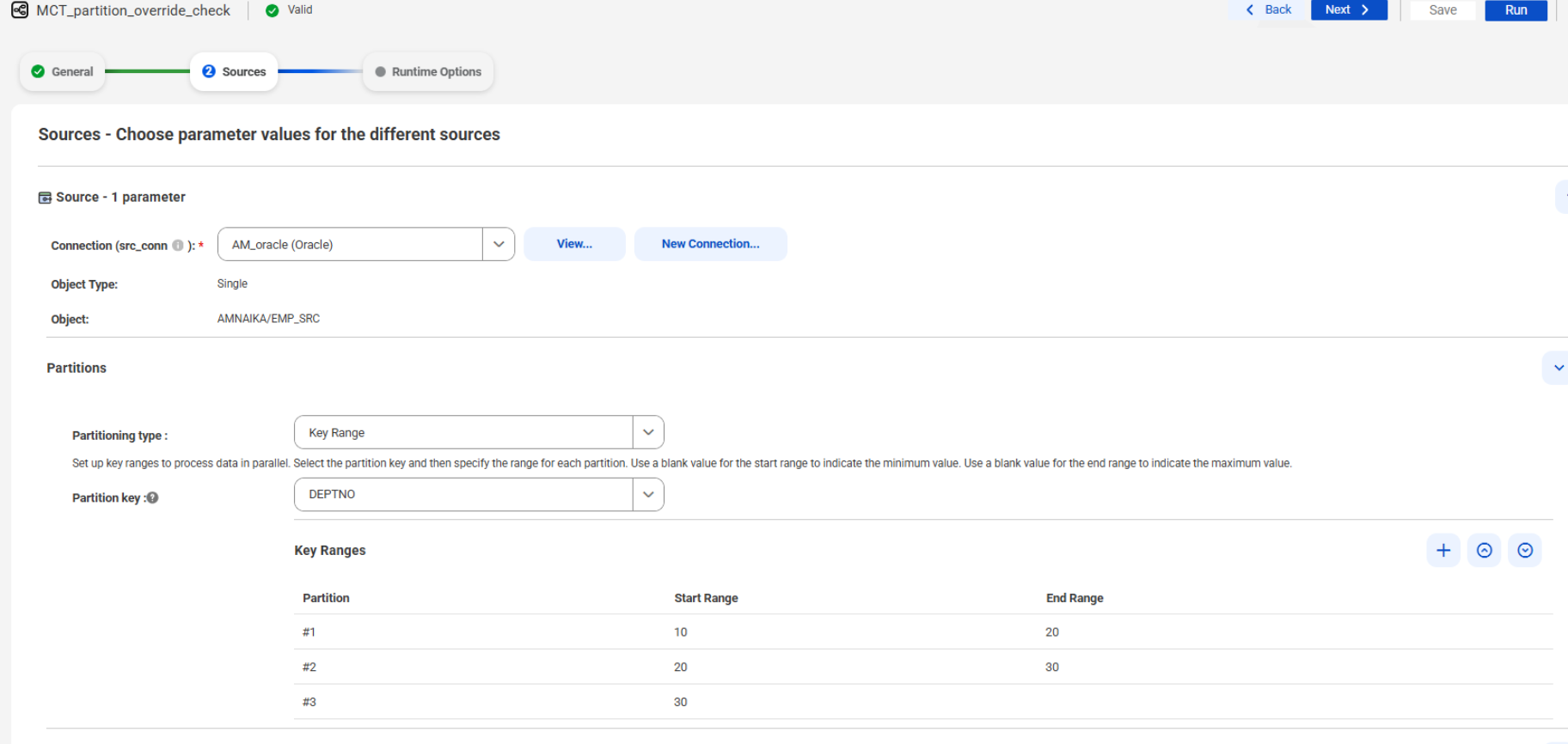Click the Start Range column header
Image resolution: width=1568 pixels, height=744 pixels.
706,598
